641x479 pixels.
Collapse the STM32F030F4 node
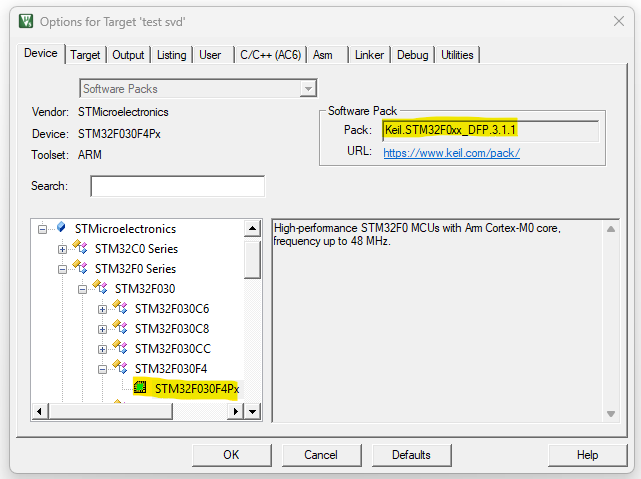102,369
